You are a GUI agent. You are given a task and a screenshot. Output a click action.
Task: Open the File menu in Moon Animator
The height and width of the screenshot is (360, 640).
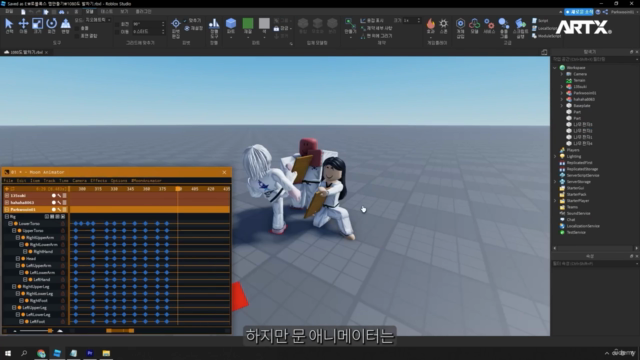tap(8, 180)
